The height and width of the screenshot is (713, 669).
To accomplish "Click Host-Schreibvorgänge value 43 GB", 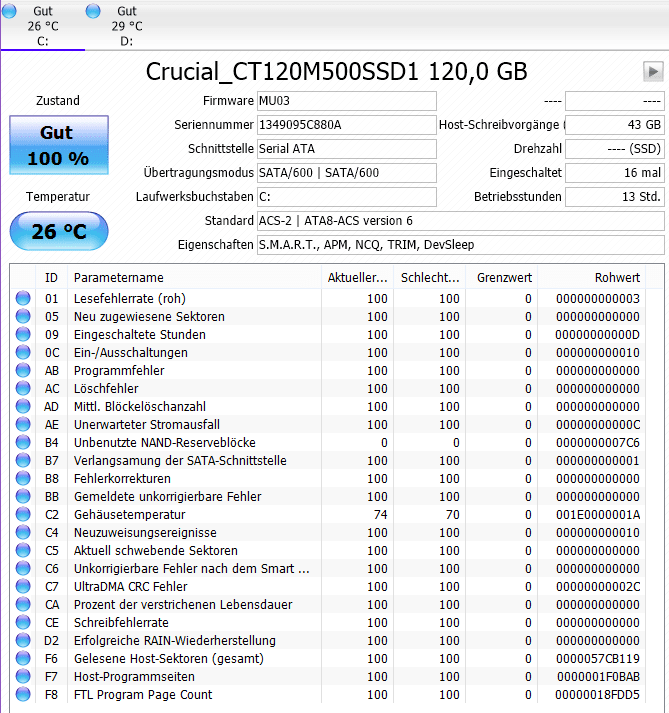I will click(615, 125).
